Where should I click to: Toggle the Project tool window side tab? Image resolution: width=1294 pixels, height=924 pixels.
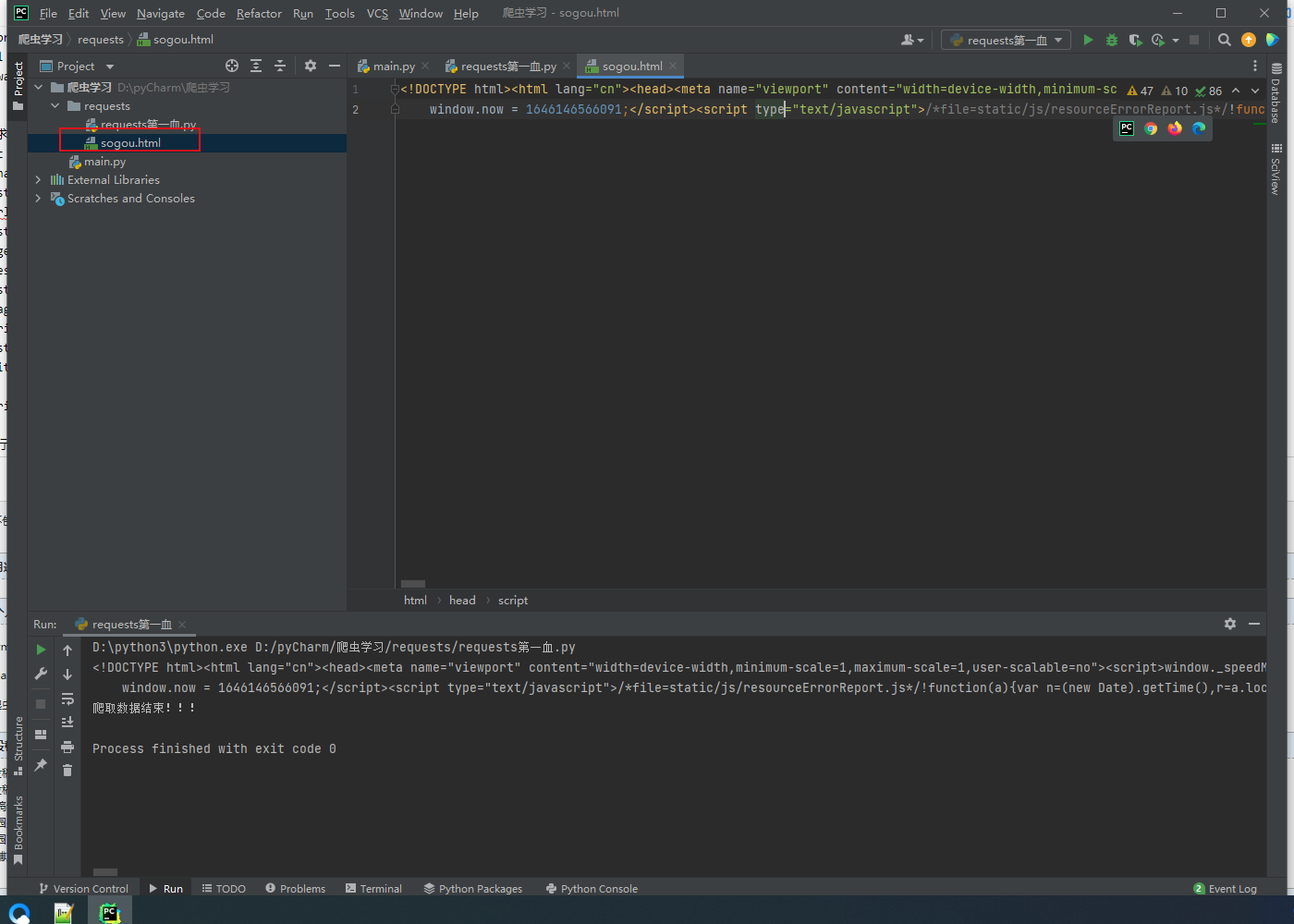tap(18, 86)
